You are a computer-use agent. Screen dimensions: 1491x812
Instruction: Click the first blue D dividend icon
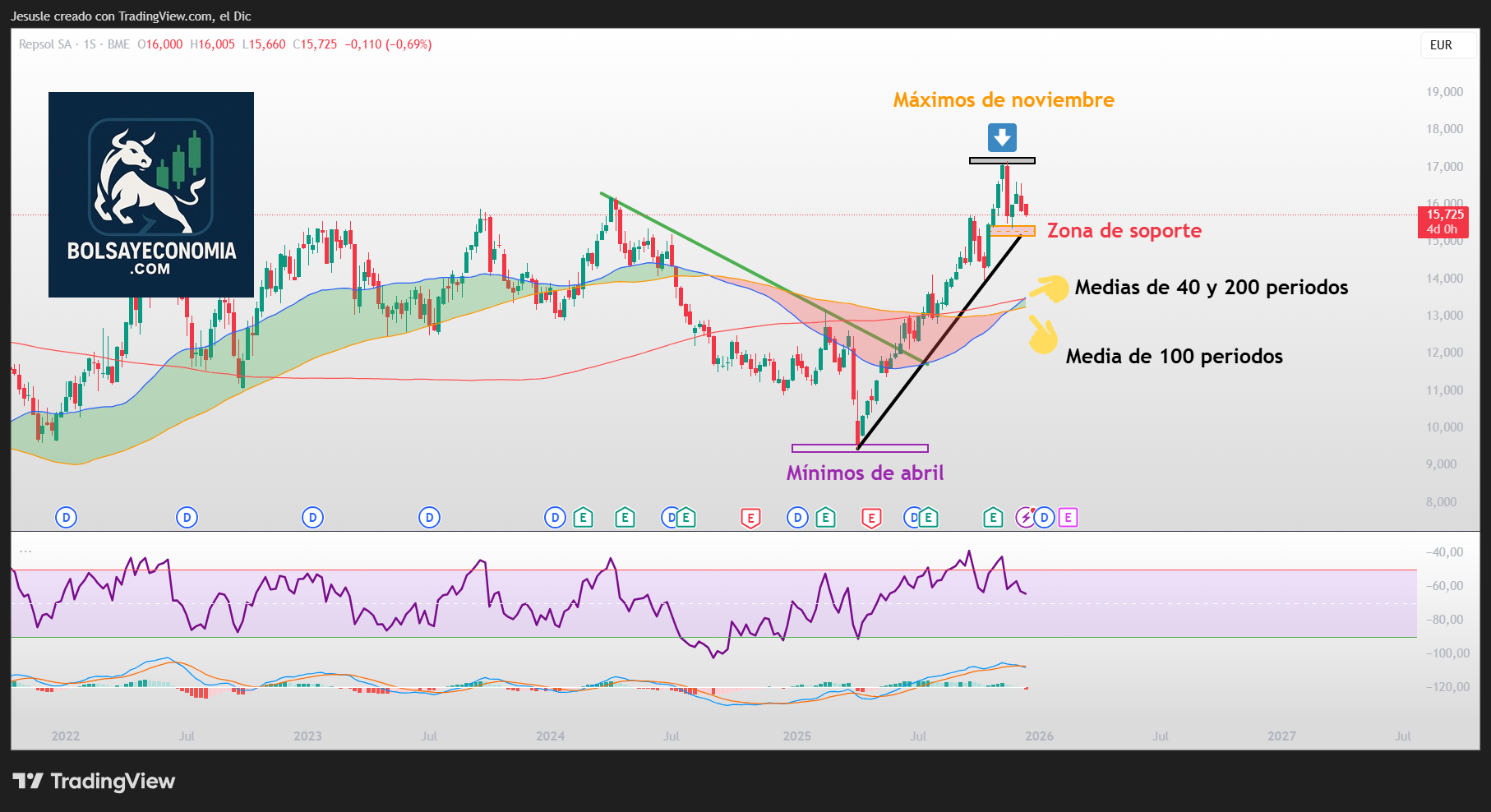click(65, 518)
